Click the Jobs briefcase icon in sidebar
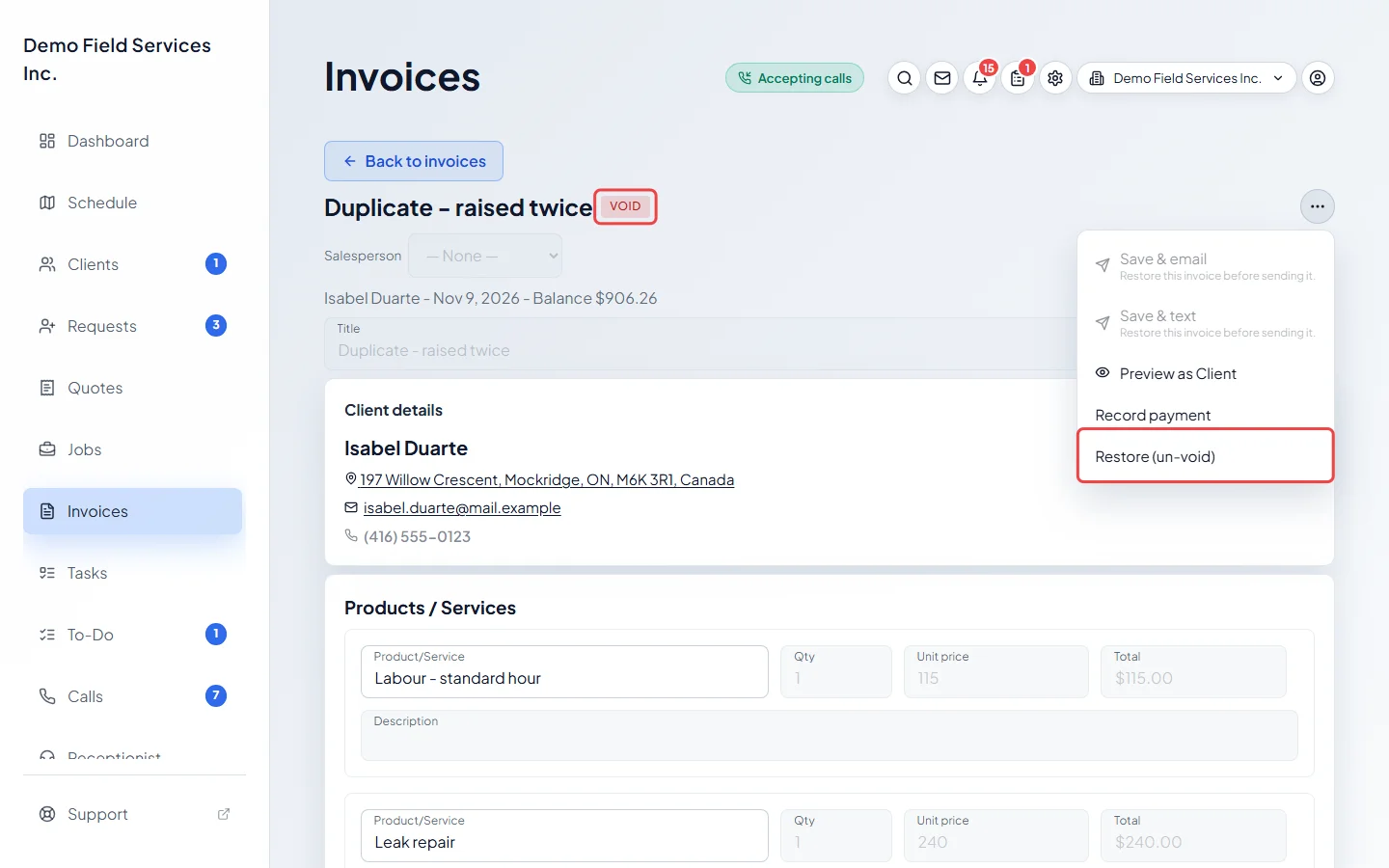 click(x=47, y=449)
